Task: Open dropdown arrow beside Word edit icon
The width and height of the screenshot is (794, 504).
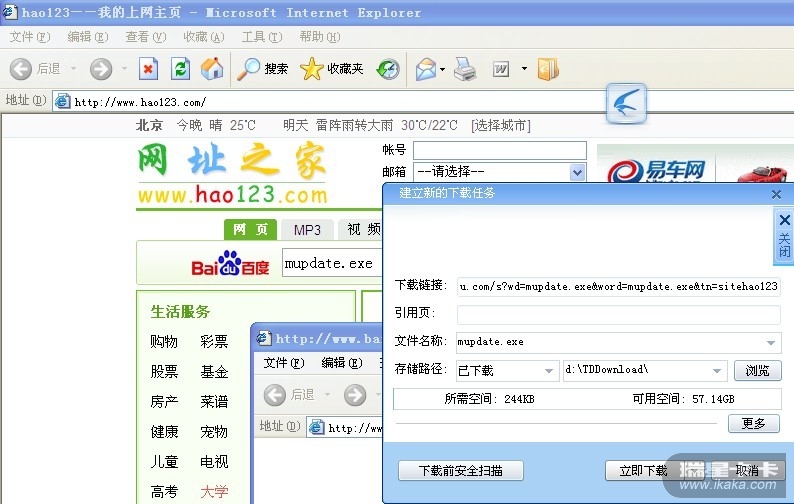Action: tap(525, 68)
